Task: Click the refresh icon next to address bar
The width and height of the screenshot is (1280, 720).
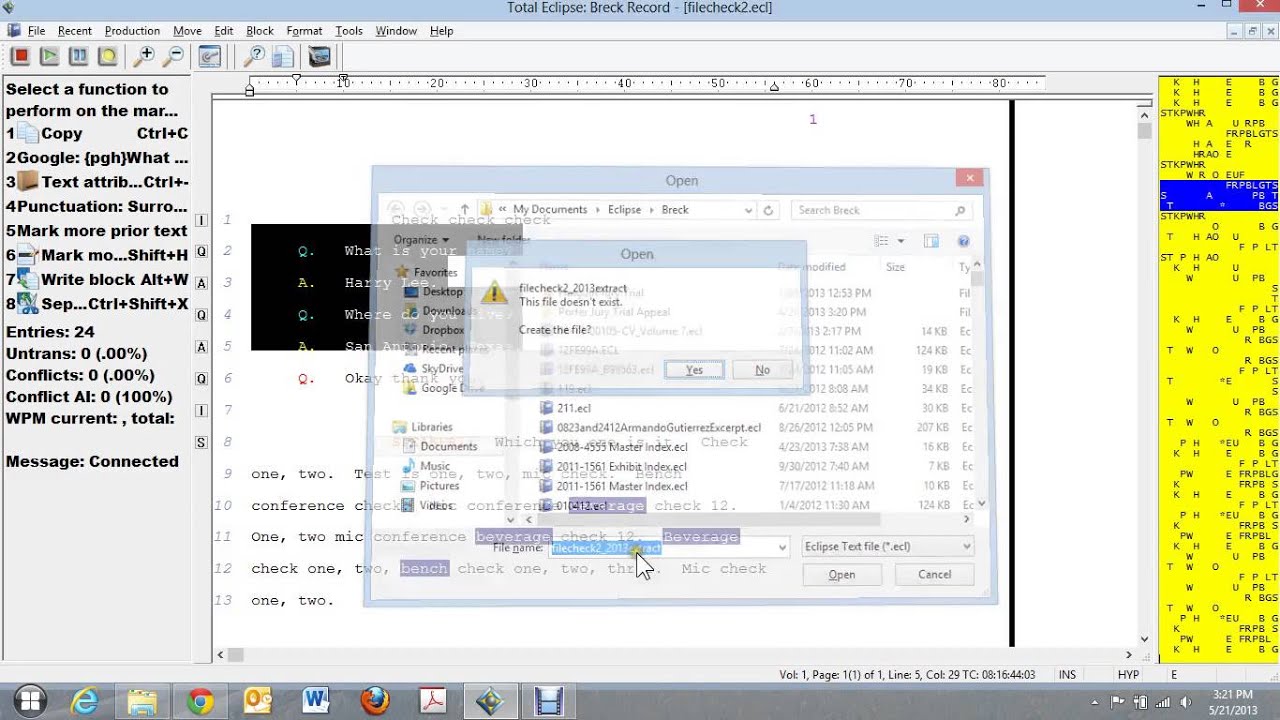Action: coord(768,210)
